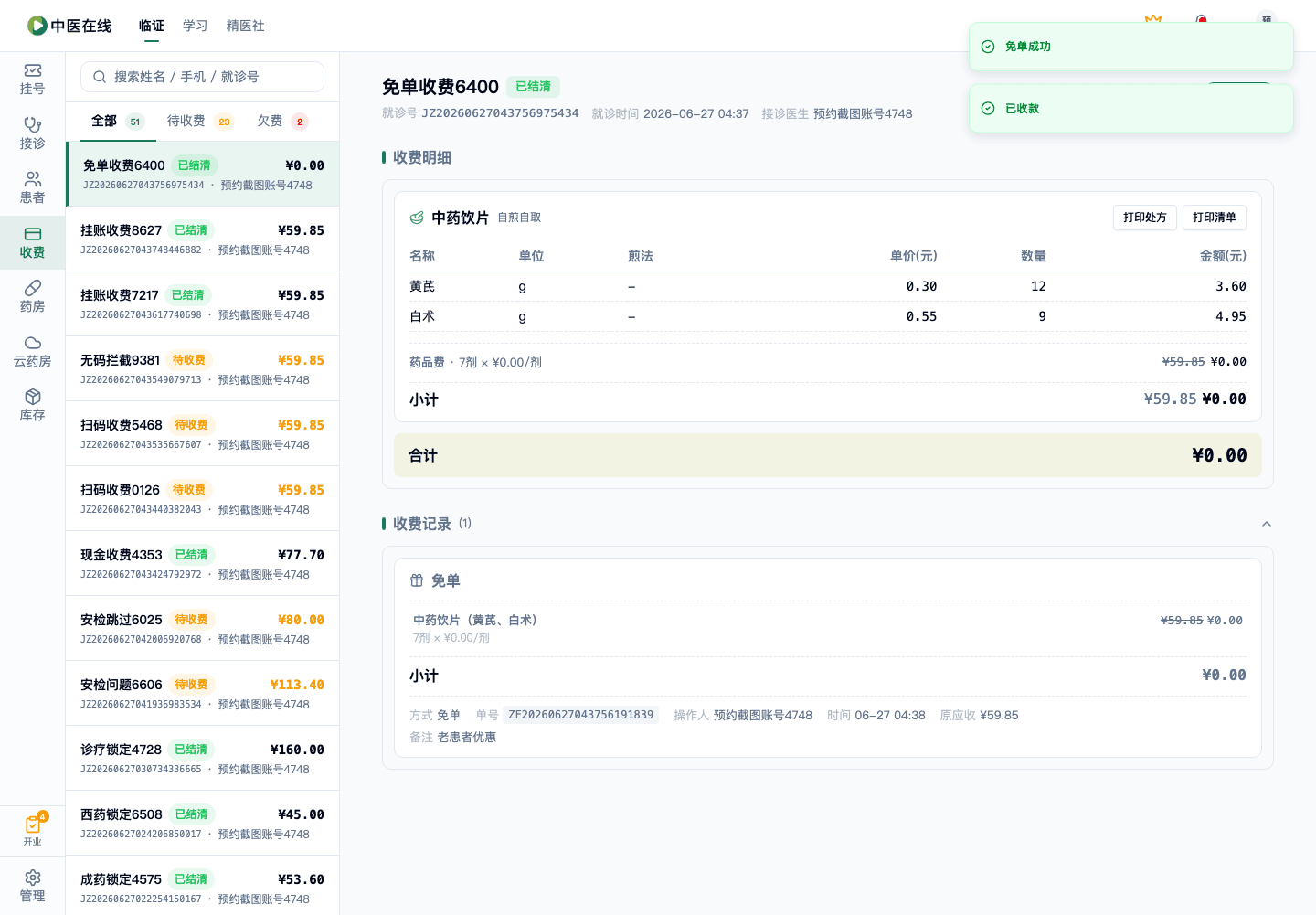Click the 单号 ZF20260627043756191839
The height and width of the screenshot is (915, 1316).
tap(580, 715)
